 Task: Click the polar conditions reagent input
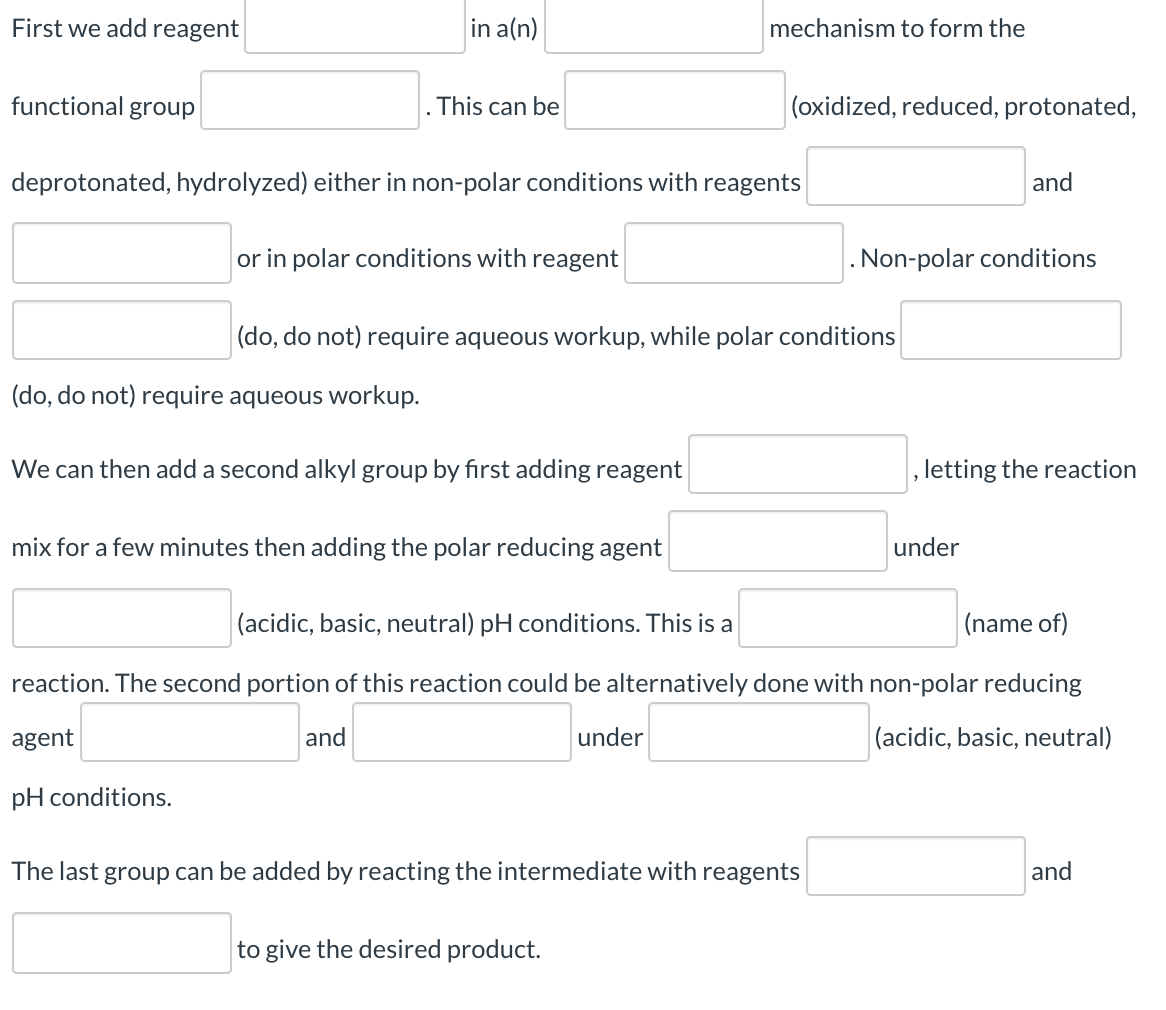click(x=733, y=252)
